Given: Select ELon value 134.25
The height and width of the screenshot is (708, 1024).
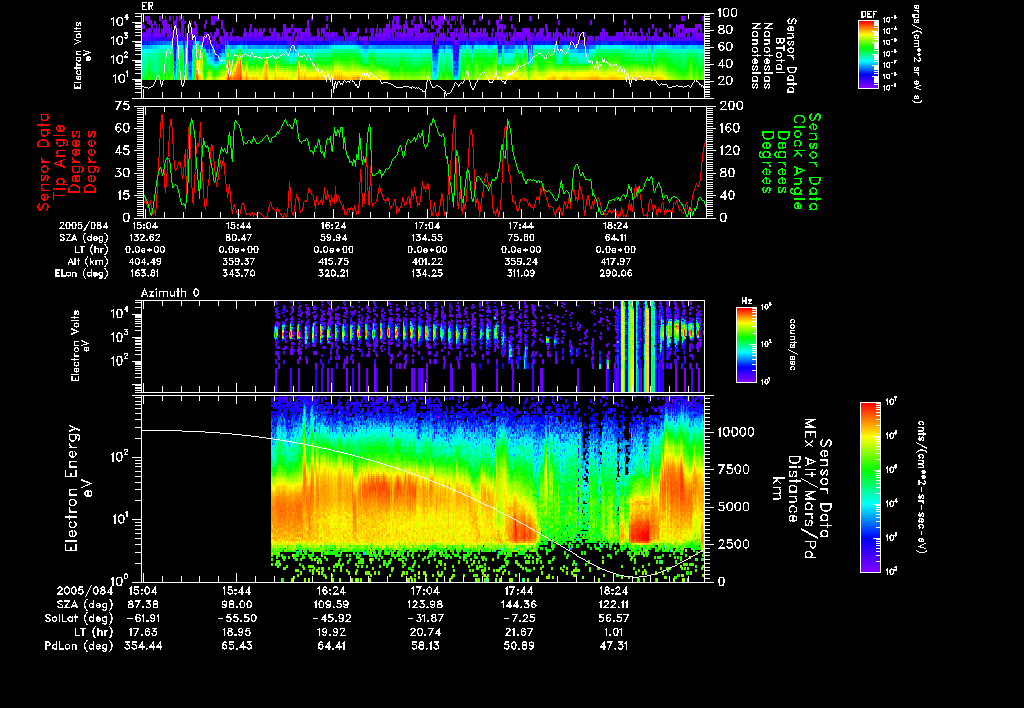Looking at the screenshot, I should pyautogui.click(x=427, y=274).
